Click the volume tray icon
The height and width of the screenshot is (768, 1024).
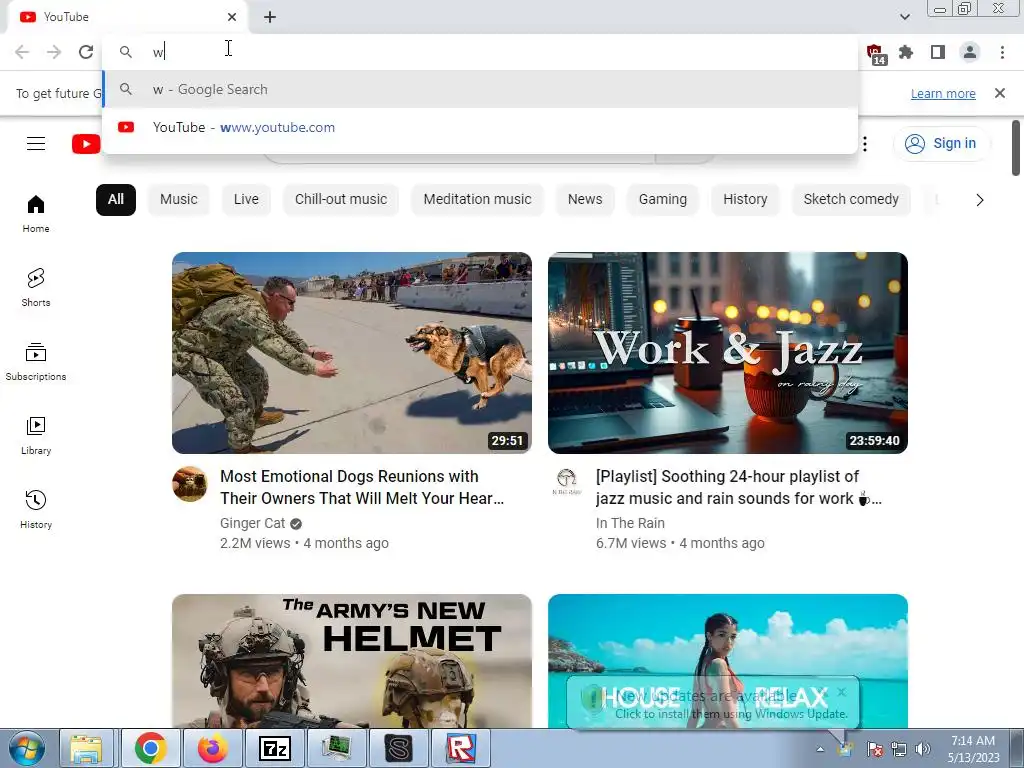coord(922,749)
